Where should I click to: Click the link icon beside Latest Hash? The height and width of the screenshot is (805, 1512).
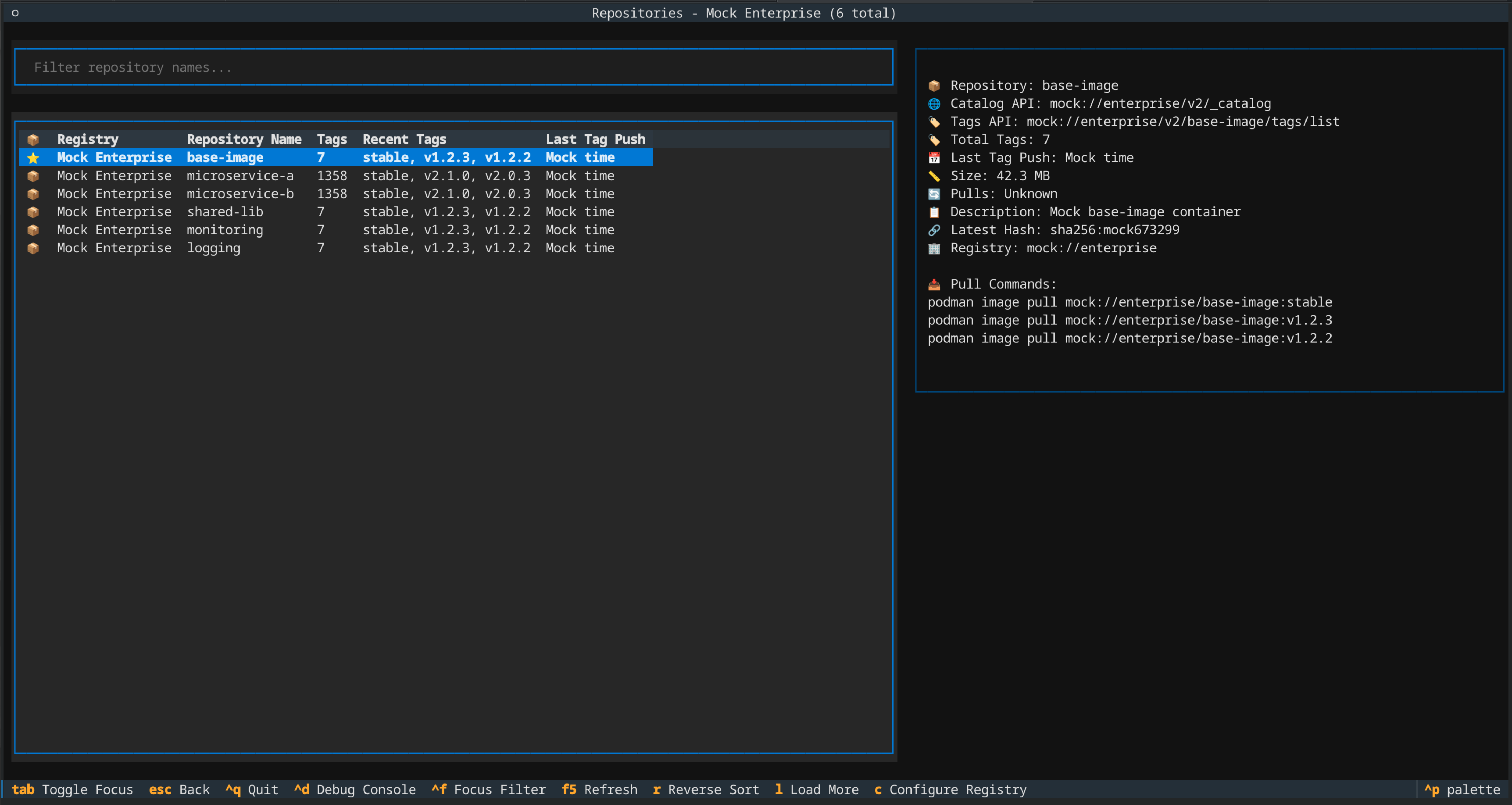pos(934,230)
